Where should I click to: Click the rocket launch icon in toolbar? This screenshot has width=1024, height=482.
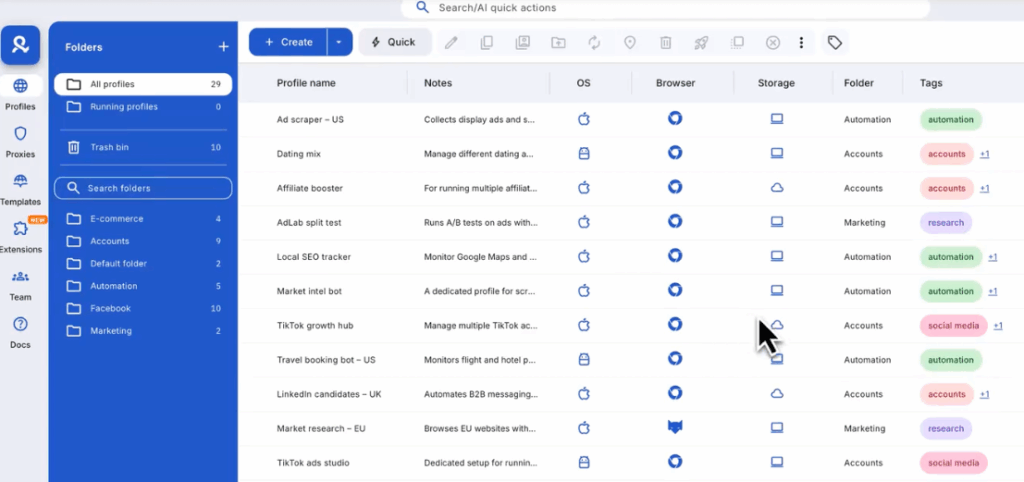(x=701, y=42)
